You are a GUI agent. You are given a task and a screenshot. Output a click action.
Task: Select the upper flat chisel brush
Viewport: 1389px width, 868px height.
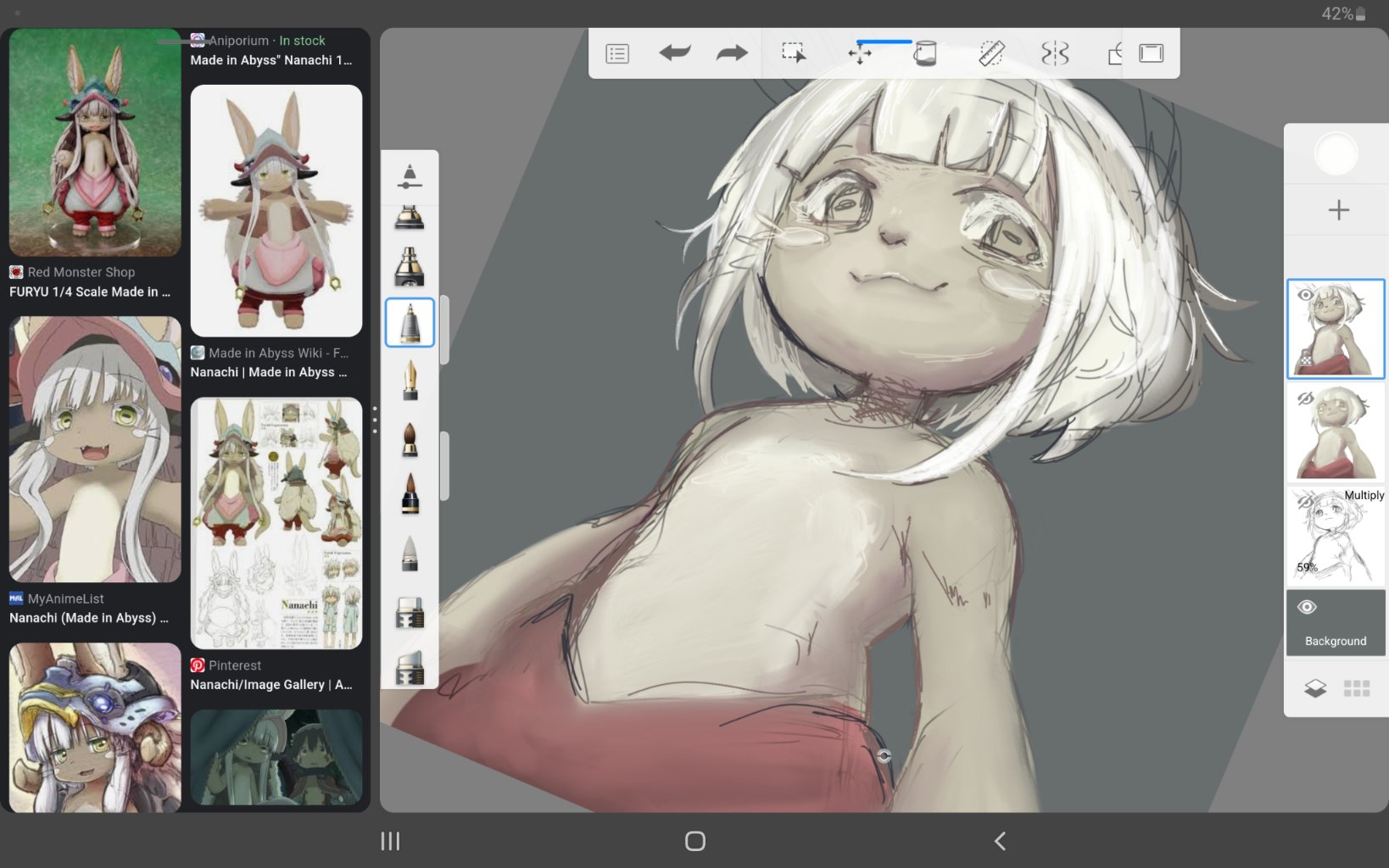[x=410, y=612]
